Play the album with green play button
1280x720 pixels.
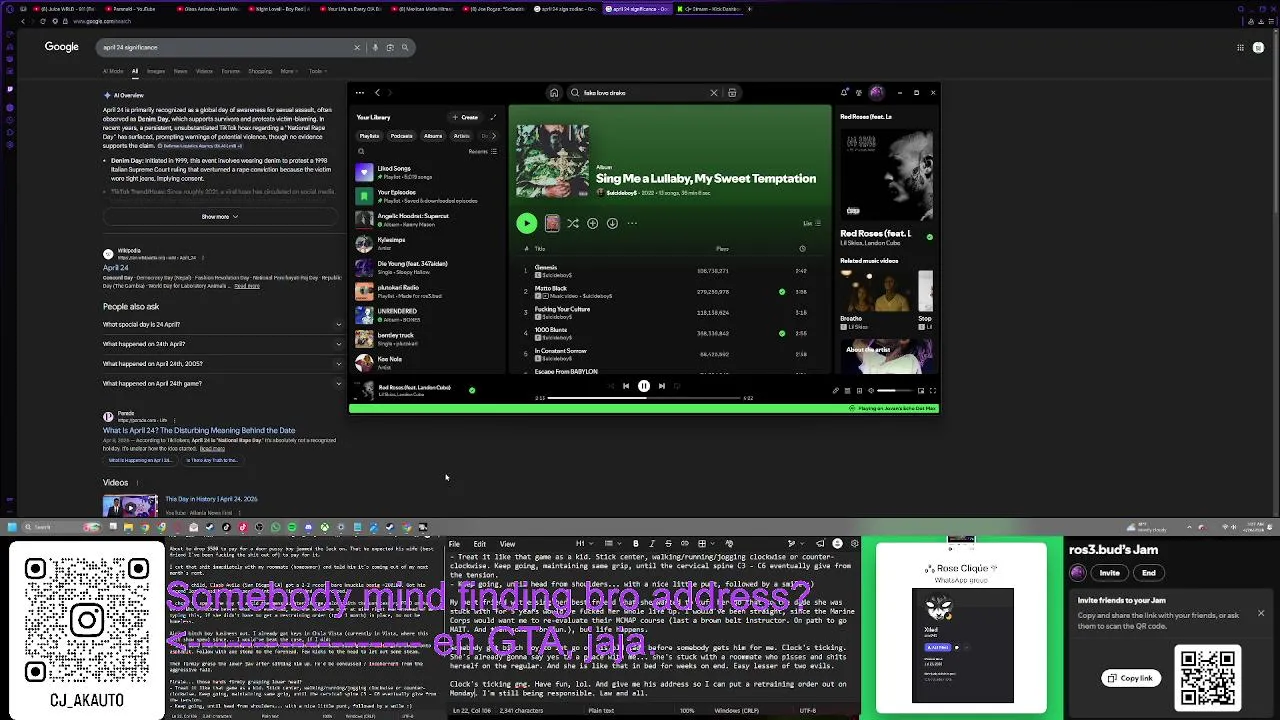click(x=526, y=223)
